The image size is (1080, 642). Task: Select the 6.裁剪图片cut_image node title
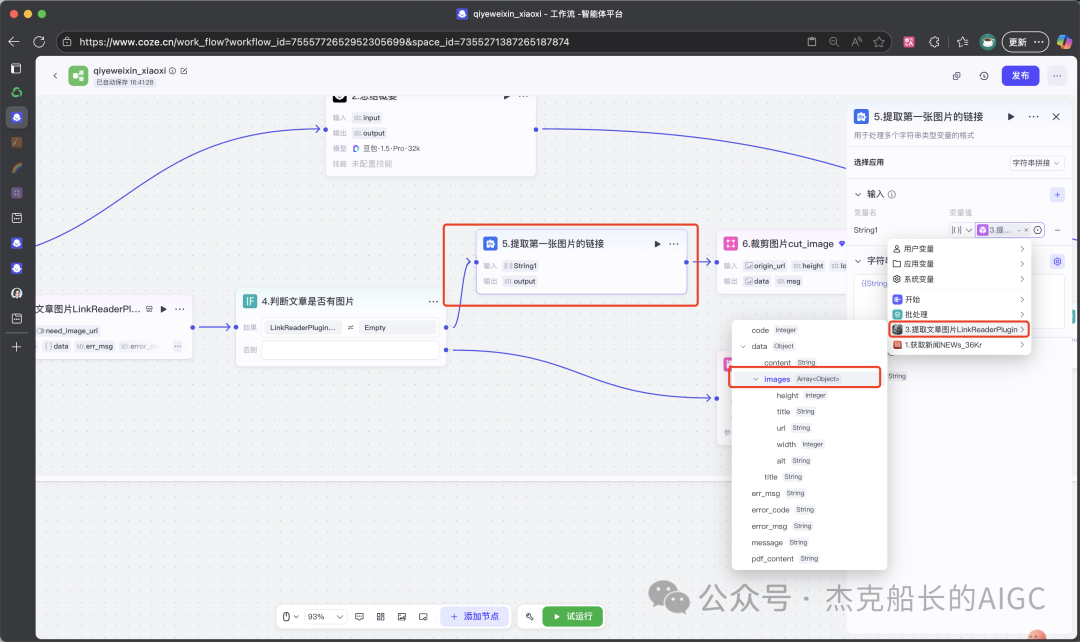[788, 244]
